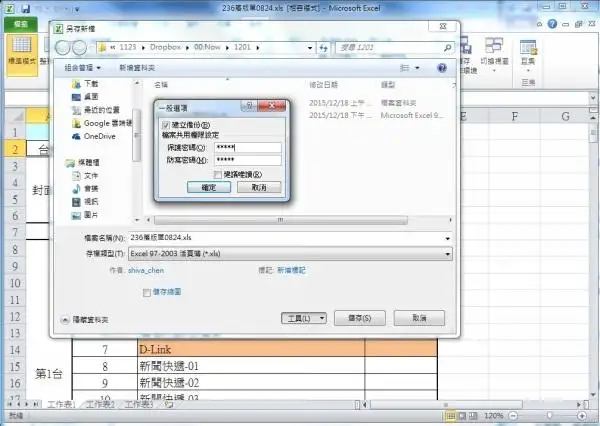The width and height of the screenshot is (600, 426).
Task: Click column F header in Excel sheet
Action: tap(515, 116)
